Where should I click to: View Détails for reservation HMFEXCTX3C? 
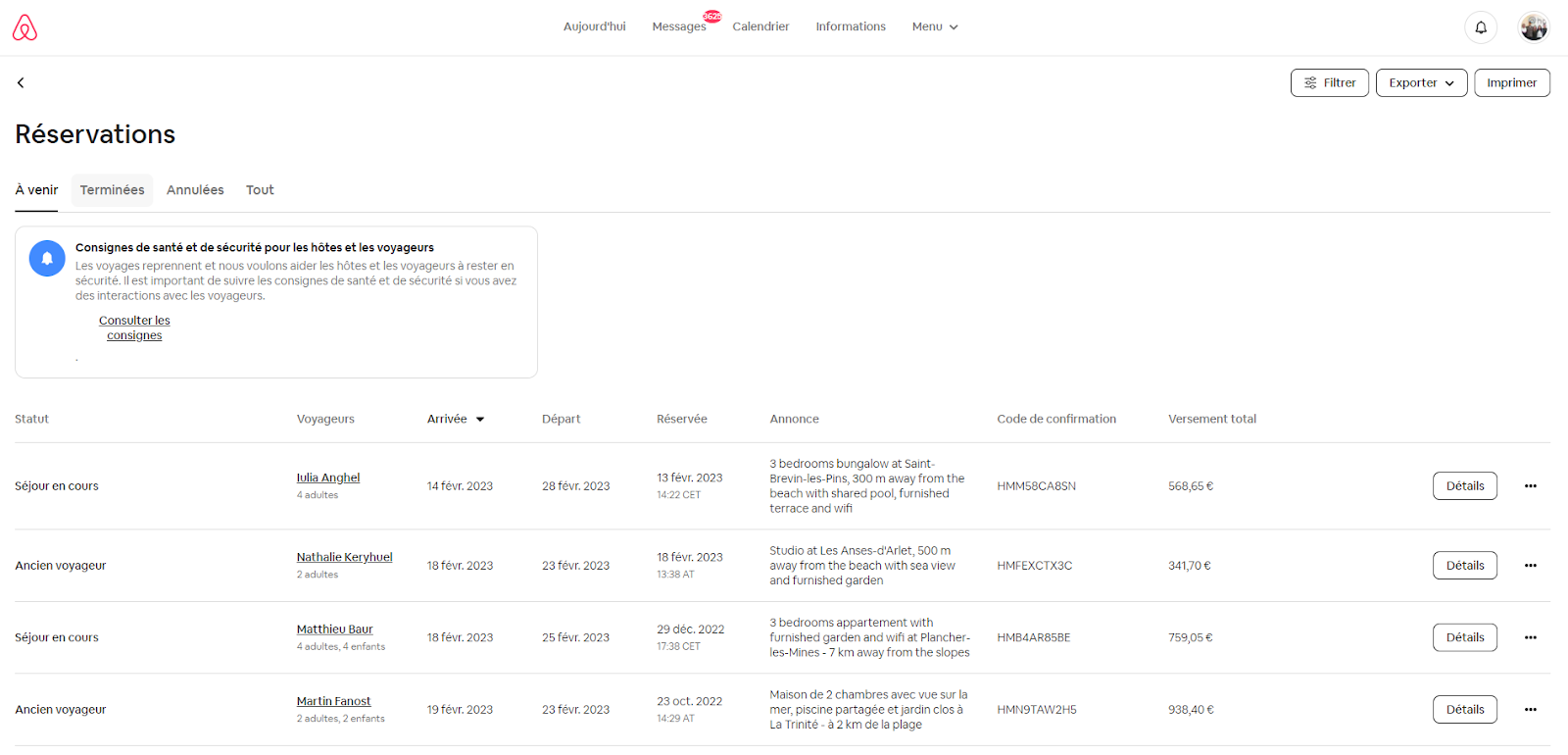tap(1464, 566)
